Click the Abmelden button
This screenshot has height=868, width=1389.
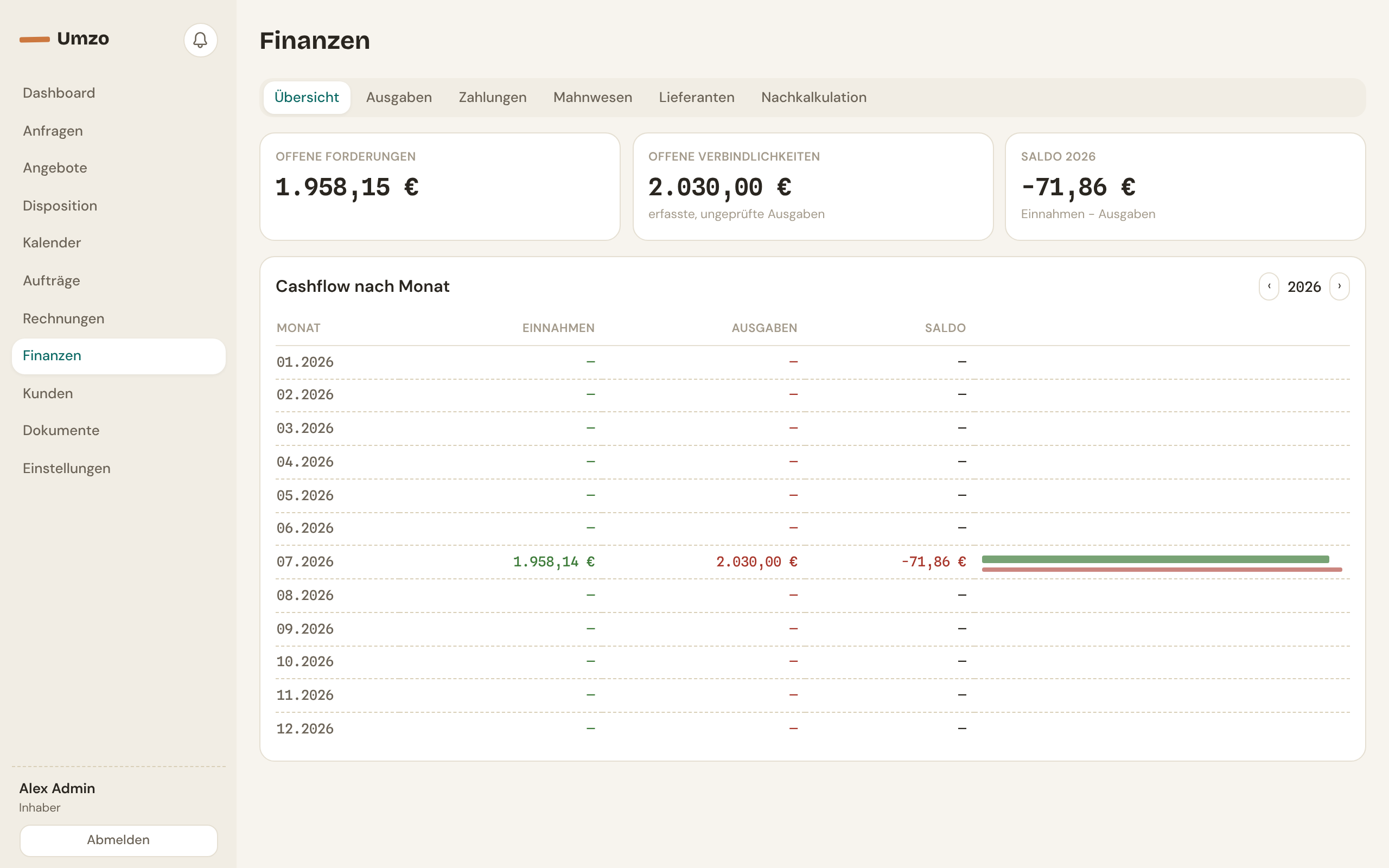coord(119,840)
